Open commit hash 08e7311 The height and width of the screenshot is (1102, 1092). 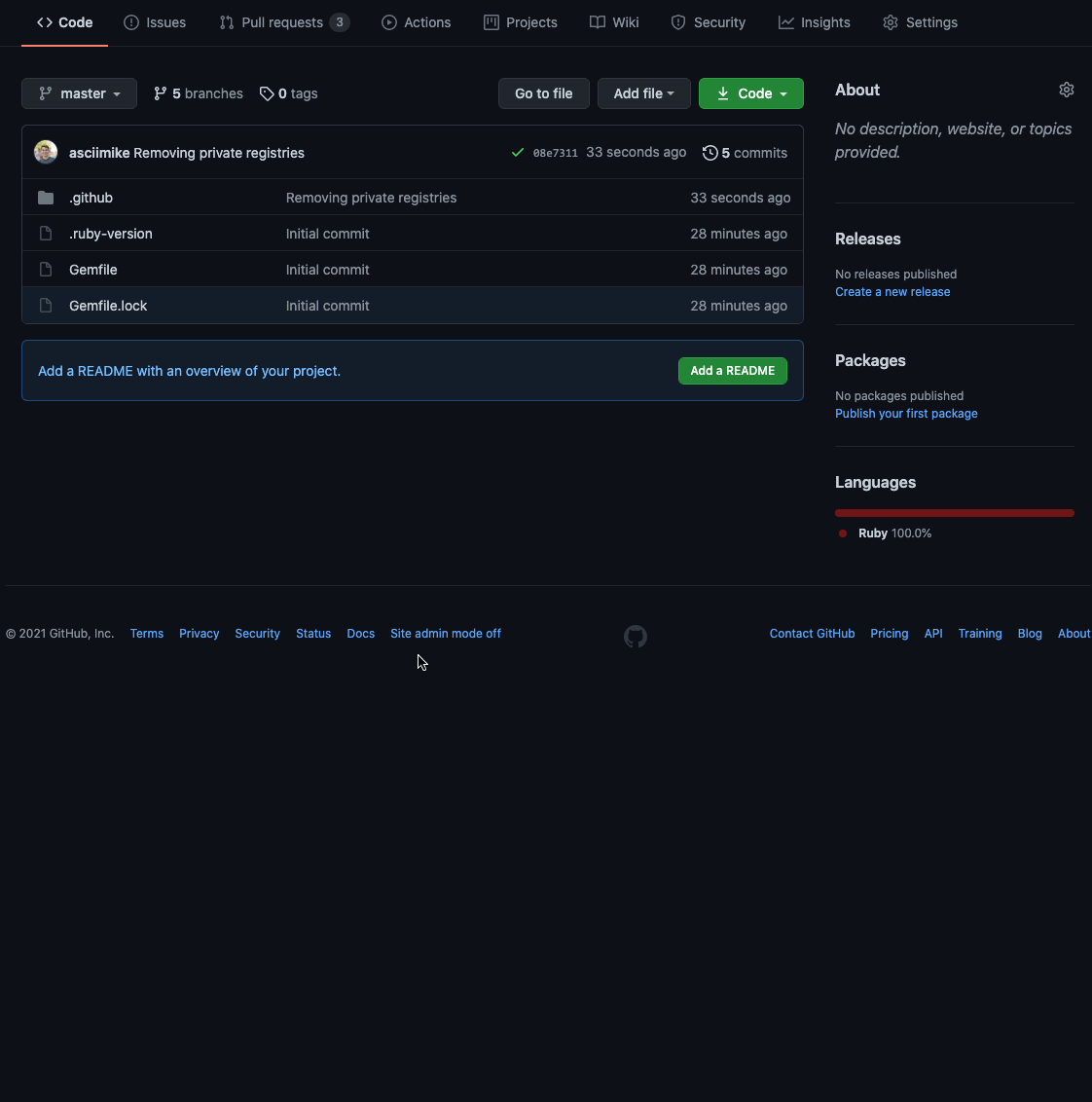(x=555, y=153)
